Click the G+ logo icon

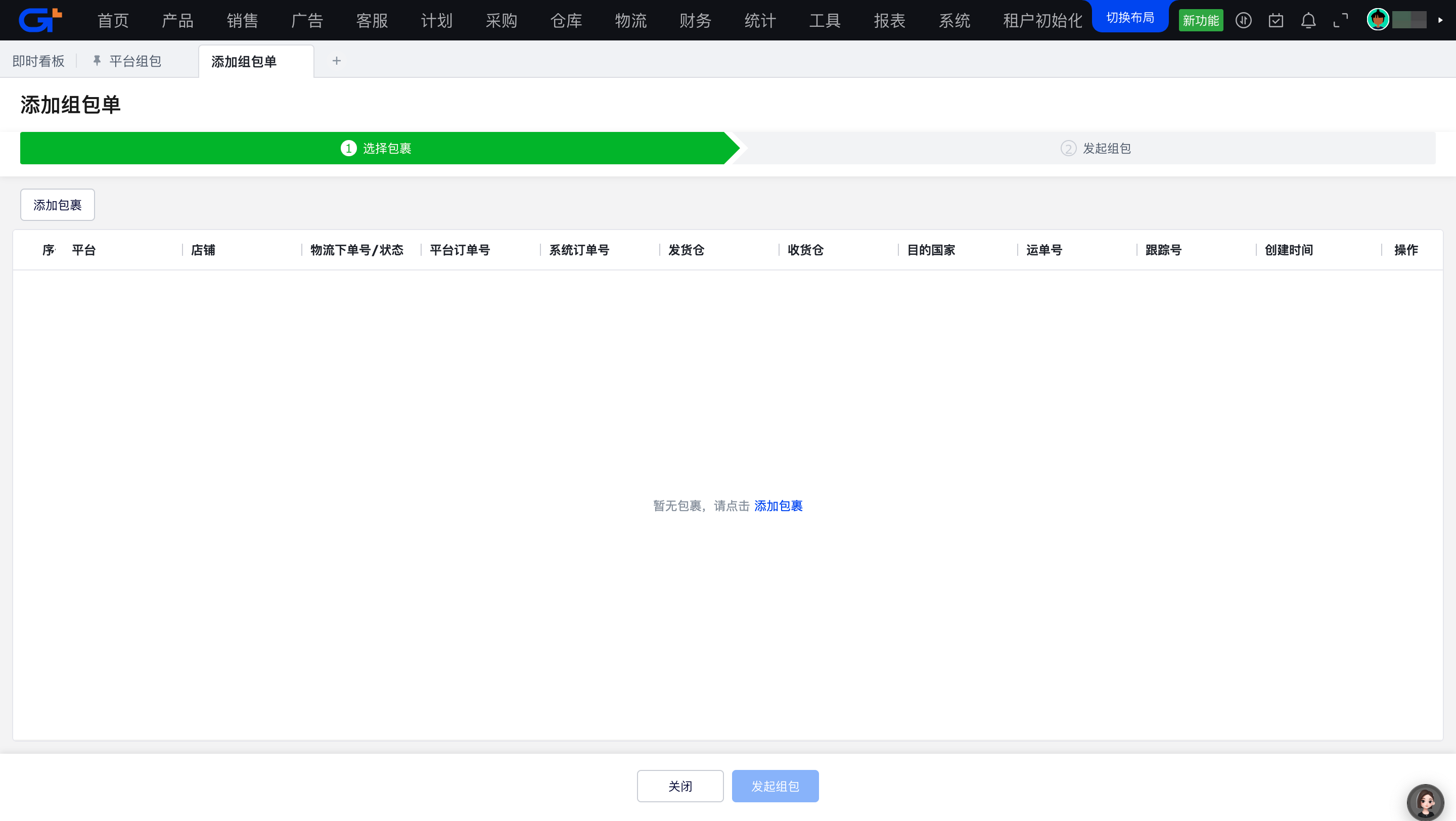(x=40, y=20)
